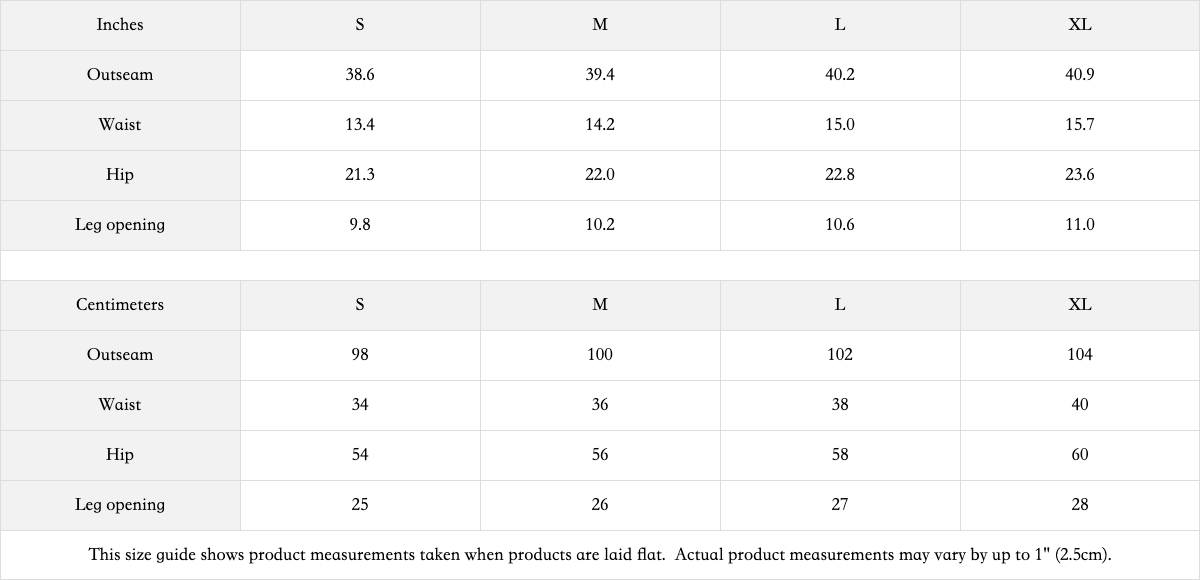The width and height of the screenshot is (1200, 580).
Task: Click the 36 waist centimeter cell
Action: (600, 405)
